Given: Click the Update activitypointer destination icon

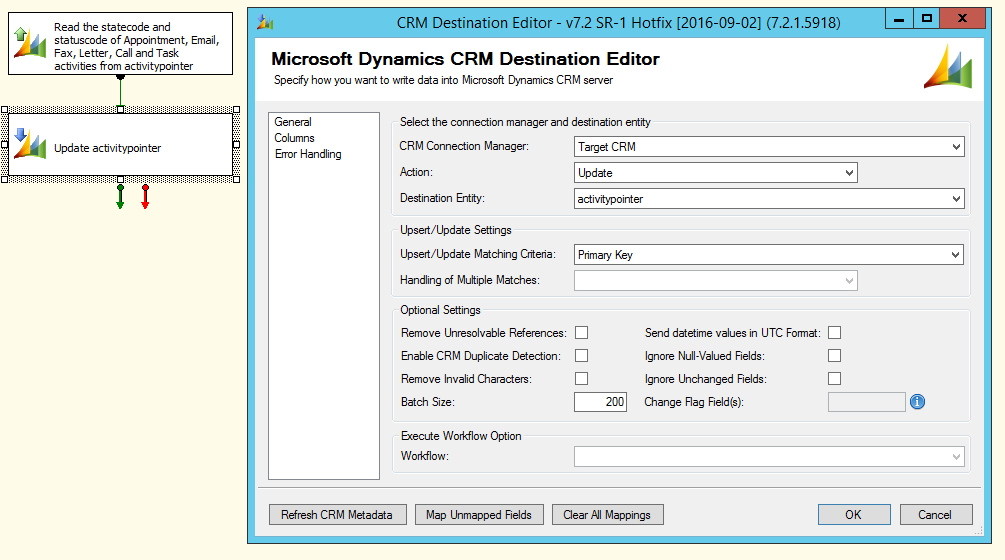Looking at the screenshot, I should tap(29, 144).
